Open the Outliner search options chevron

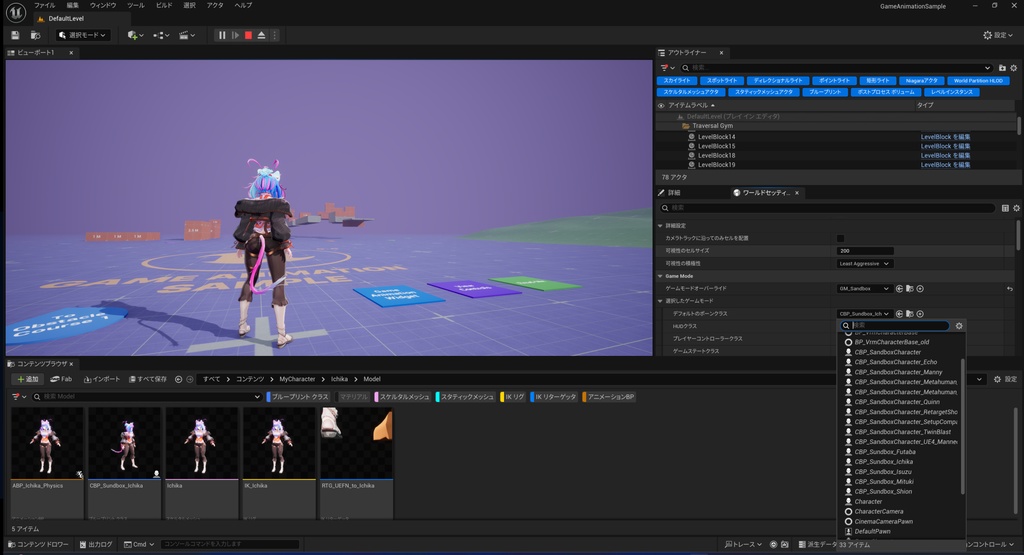987,68
